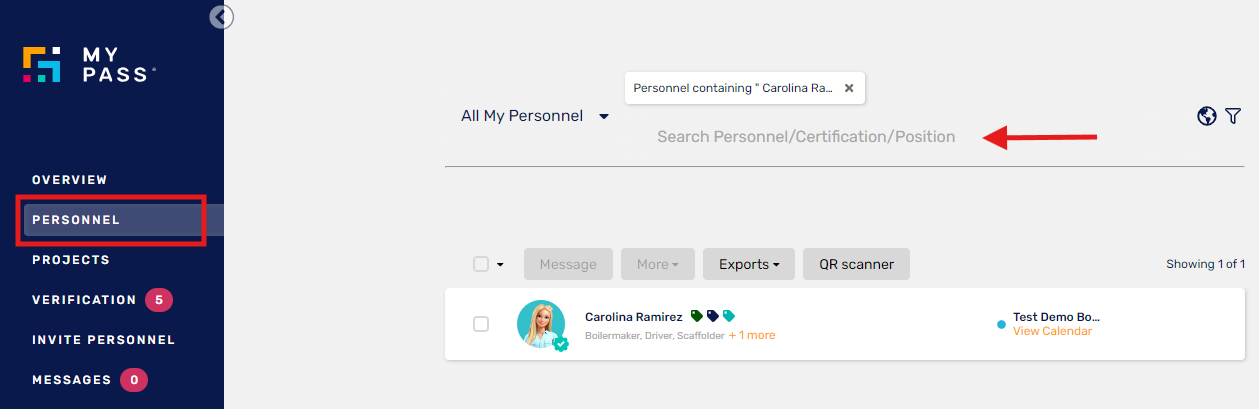
Task: Open the globe map view icon
Action: (x=1207, y=116)
